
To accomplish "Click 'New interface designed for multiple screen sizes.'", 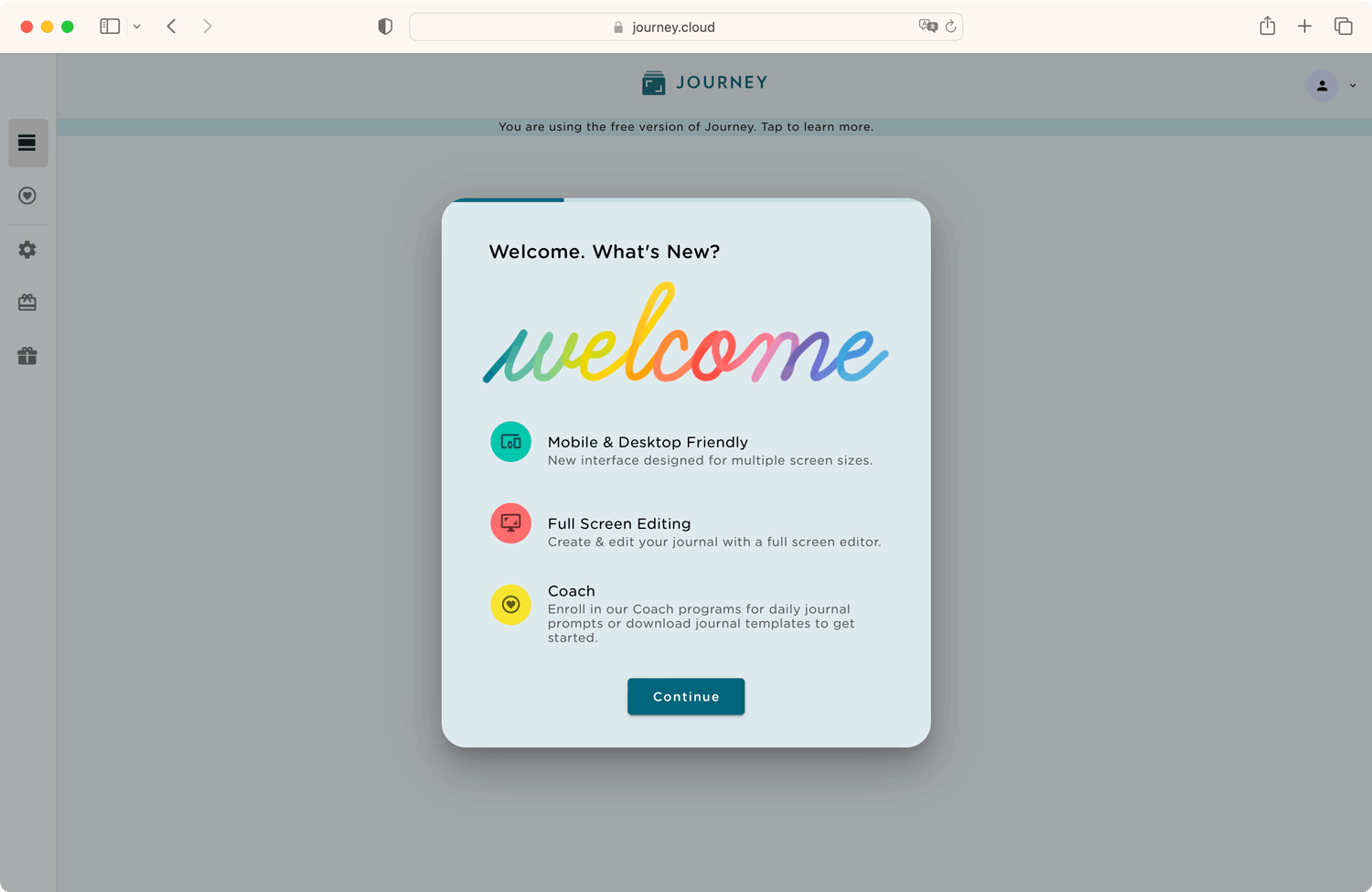I will [710, 460].
